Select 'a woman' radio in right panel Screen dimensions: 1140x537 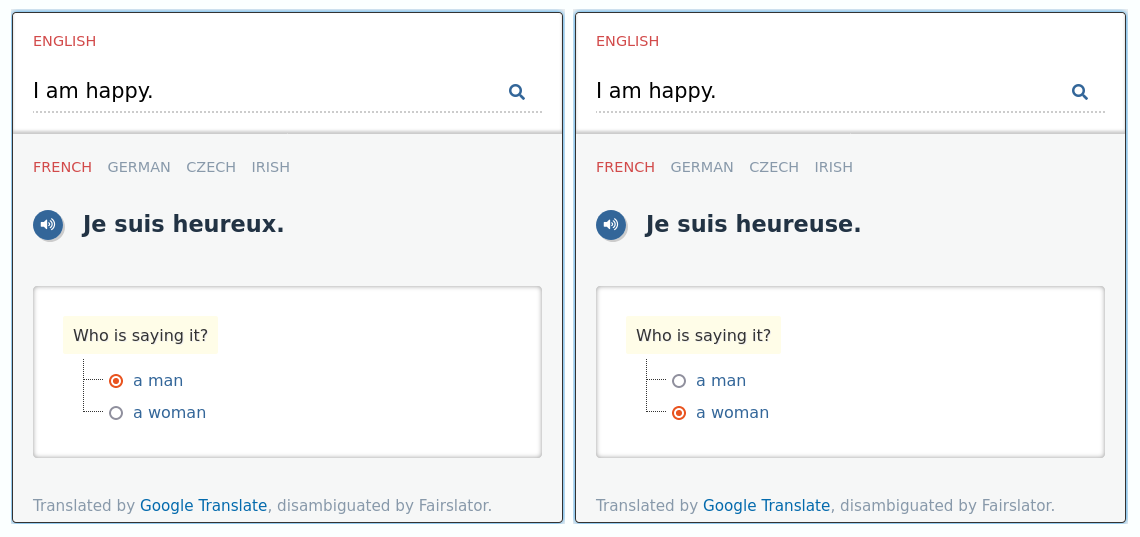[679, 413]
